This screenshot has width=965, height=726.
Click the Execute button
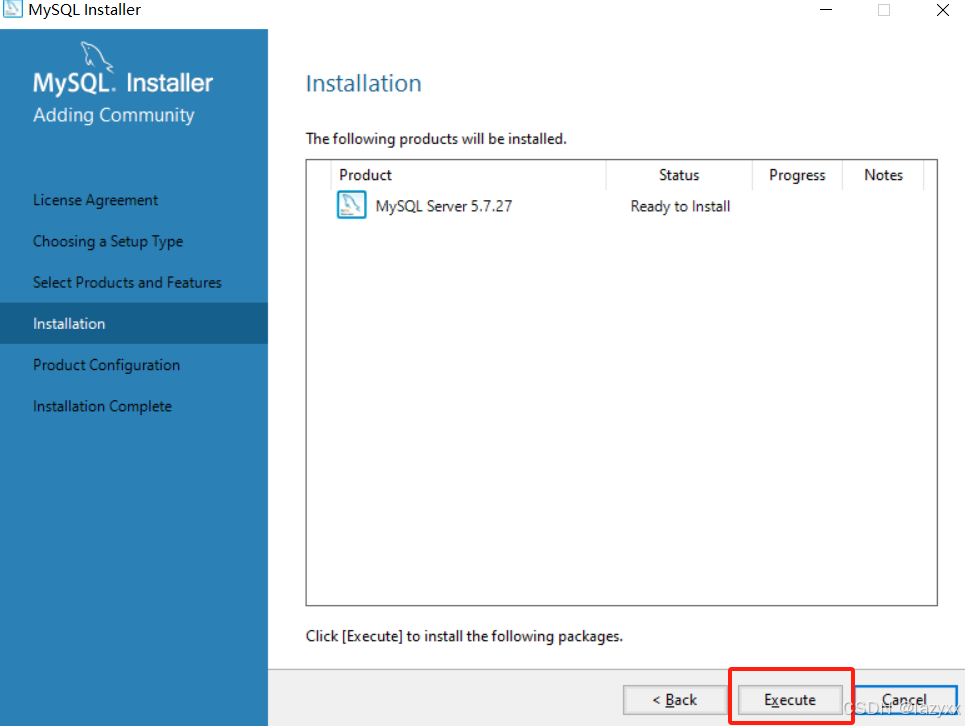point(790,700)
